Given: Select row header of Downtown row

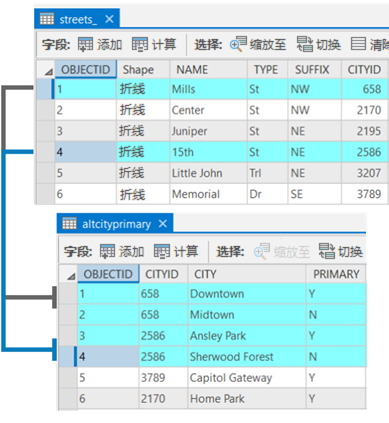Looking at the screenshot, I should point(68,294).
